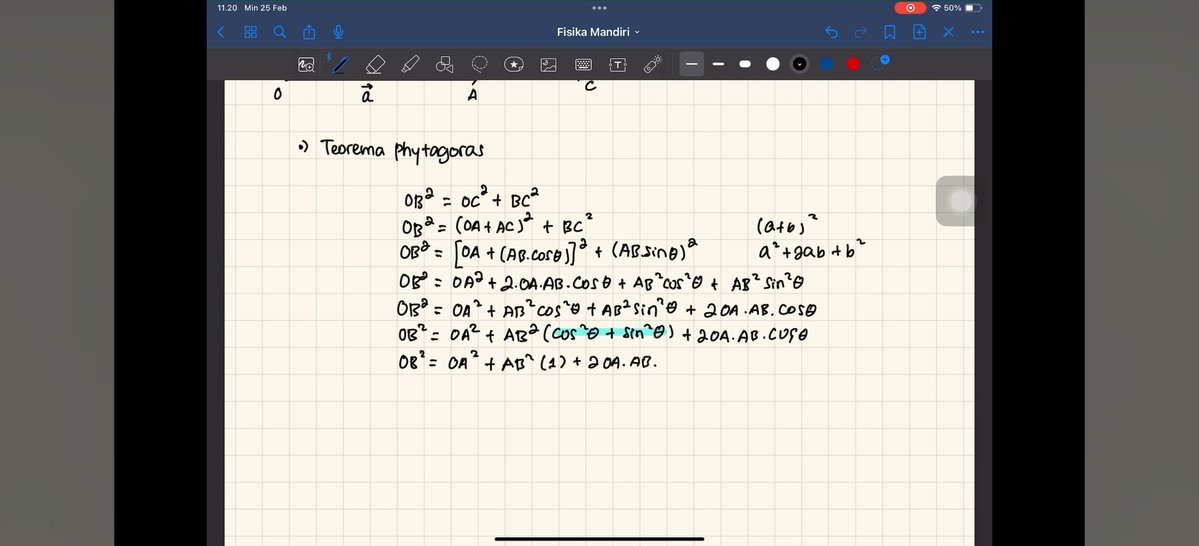The width and height of the screenshot is (1199, 546).
Task: Select the Text box tool
Action: [618, 65]
